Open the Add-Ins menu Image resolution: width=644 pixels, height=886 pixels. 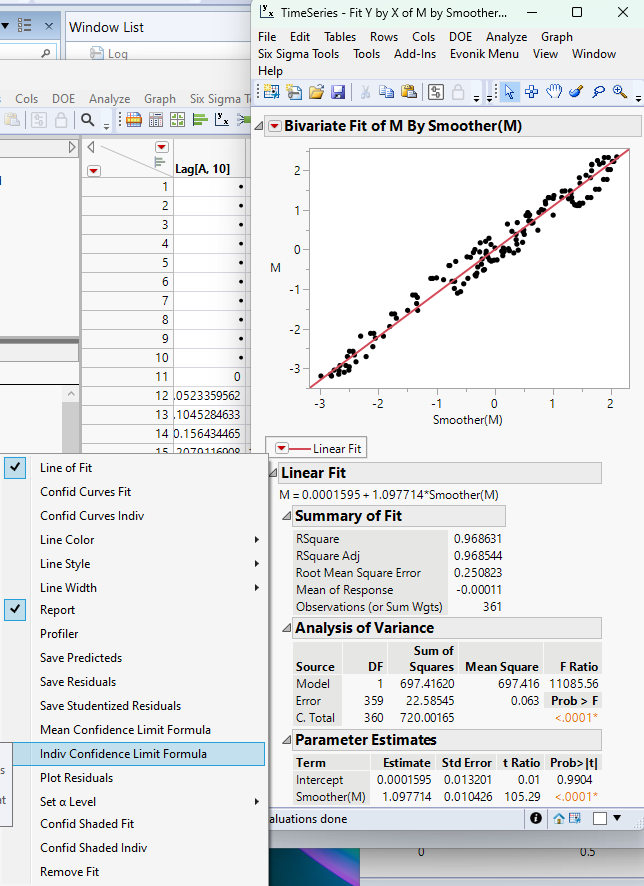(415, 54)
